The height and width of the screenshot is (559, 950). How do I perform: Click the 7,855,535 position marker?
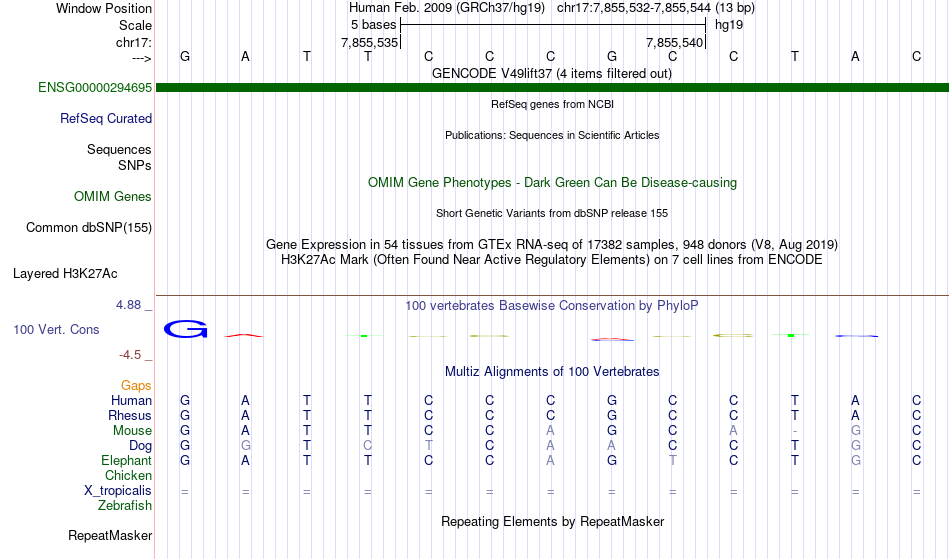370,42
